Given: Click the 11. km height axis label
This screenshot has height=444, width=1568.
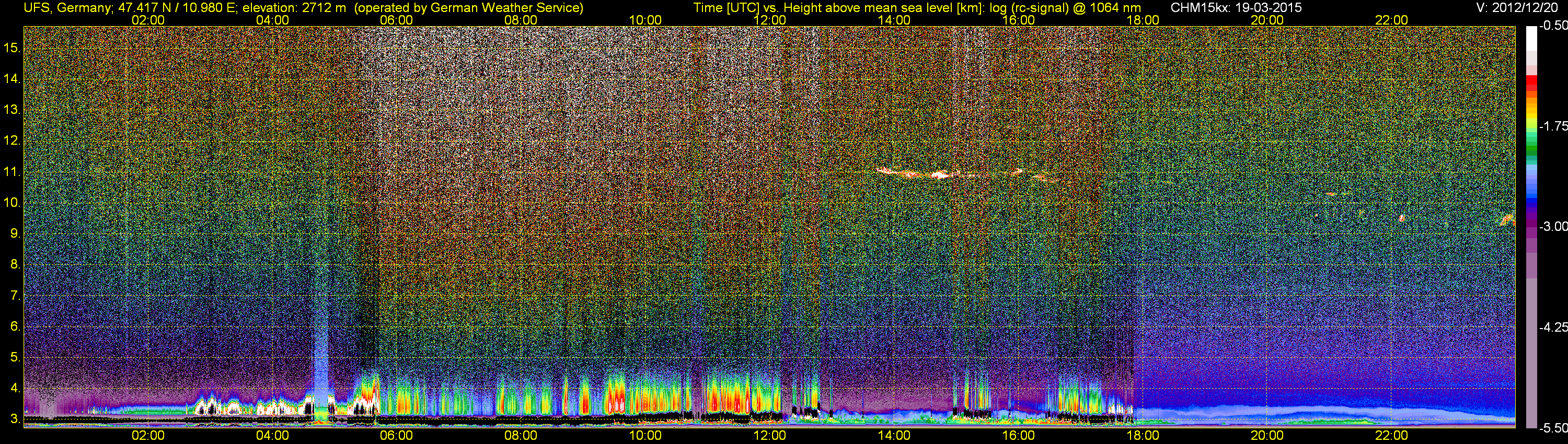Looking at the screenshot, I should (x=11, y=171).
